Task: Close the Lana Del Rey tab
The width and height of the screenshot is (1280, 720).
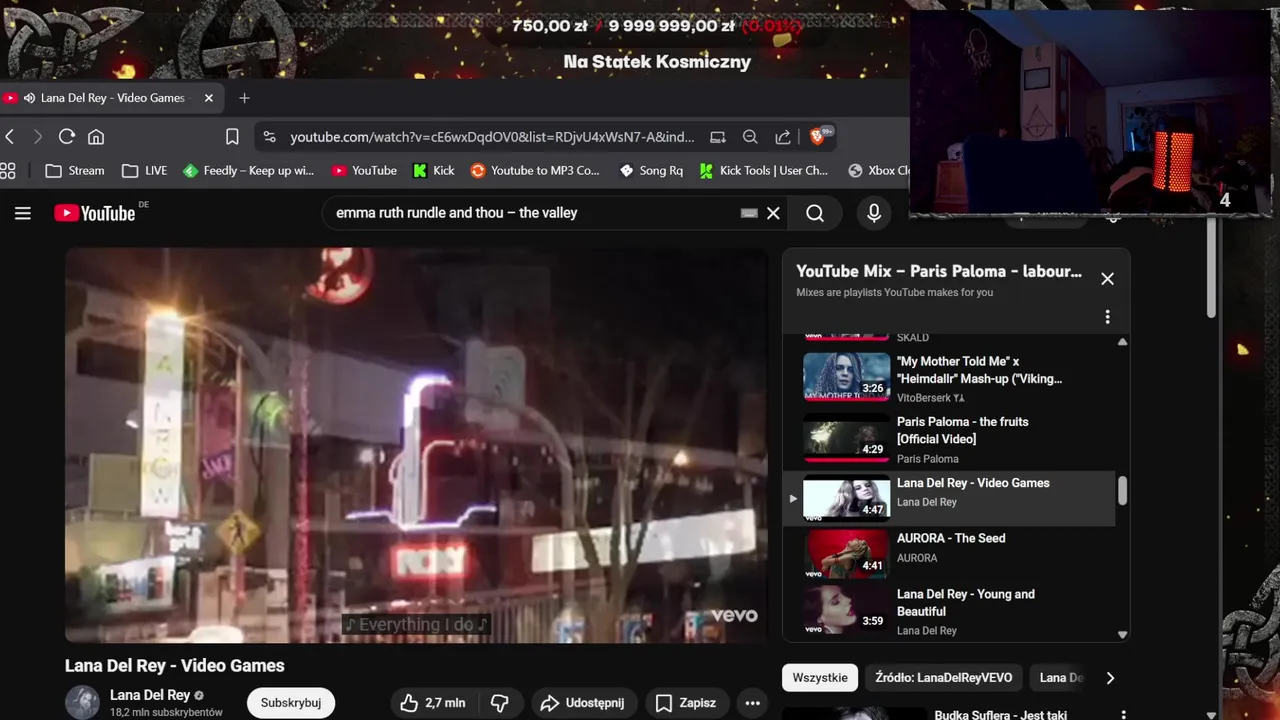Action: coord(209,98)
